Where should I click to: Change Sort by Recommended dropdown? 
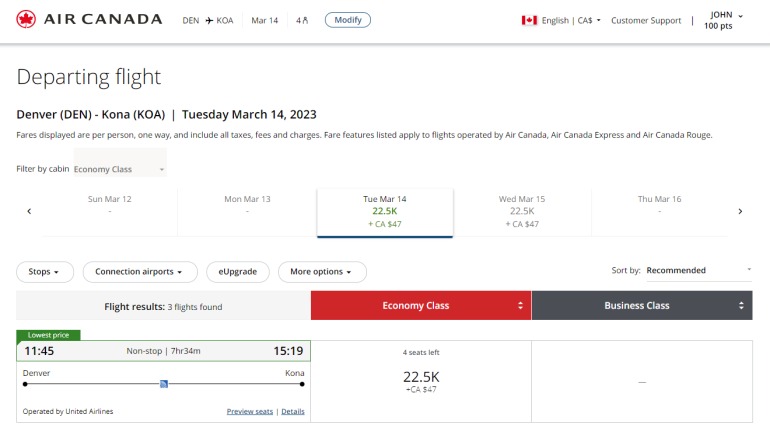pyautogui.click(x=698, y=270)
